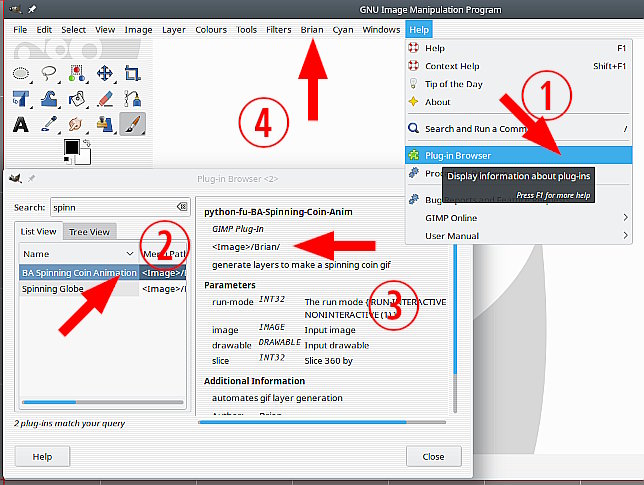Click the Name column sort arrow
Viewport: 644px width, 485px height.
point(130,254)
